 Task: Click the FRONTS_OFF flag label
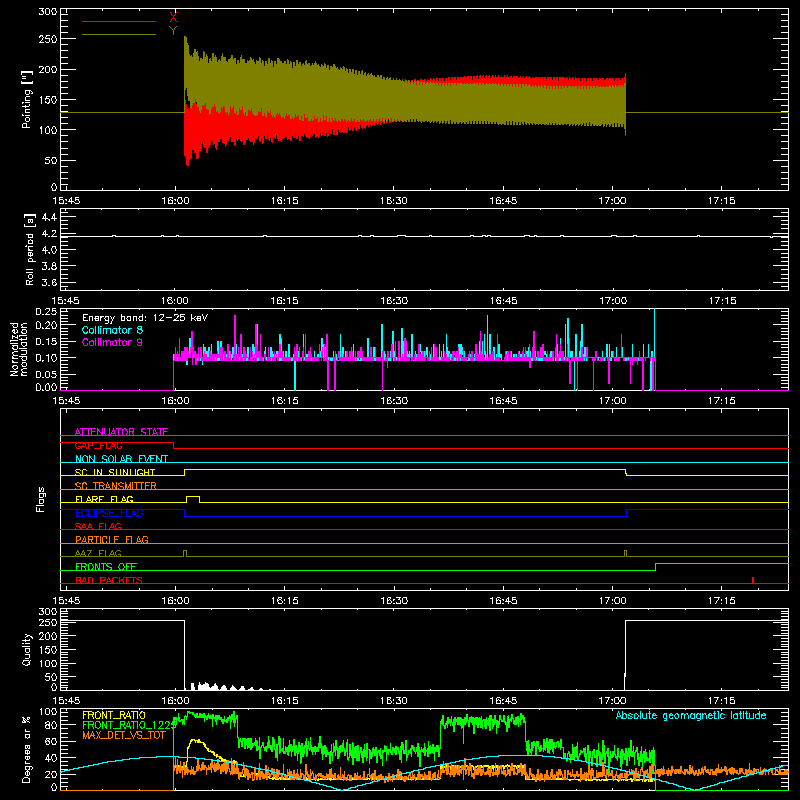[x=106, y=566]
